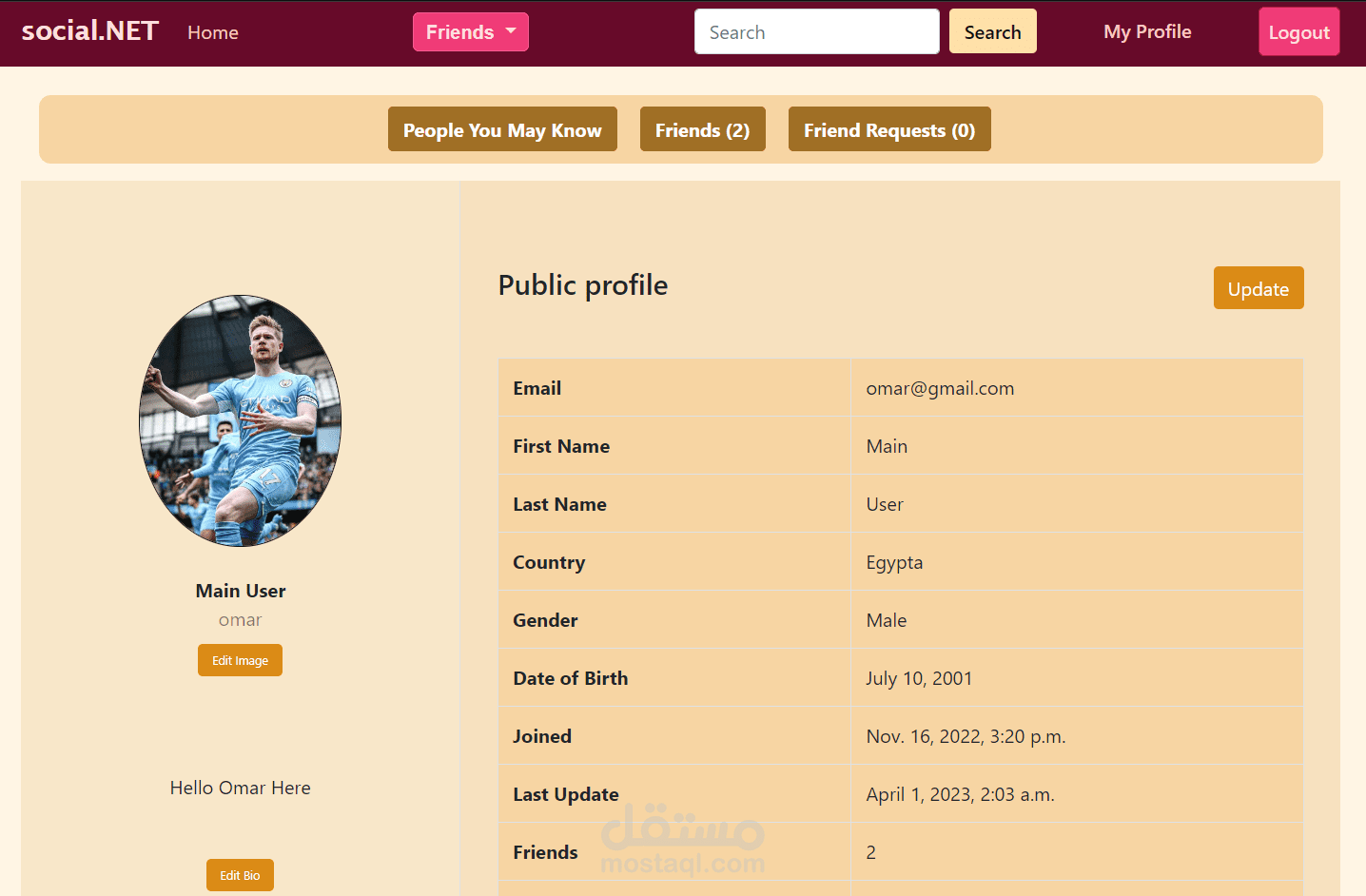
Task: Open the Friends (2) tab
Action: point(703,129)
